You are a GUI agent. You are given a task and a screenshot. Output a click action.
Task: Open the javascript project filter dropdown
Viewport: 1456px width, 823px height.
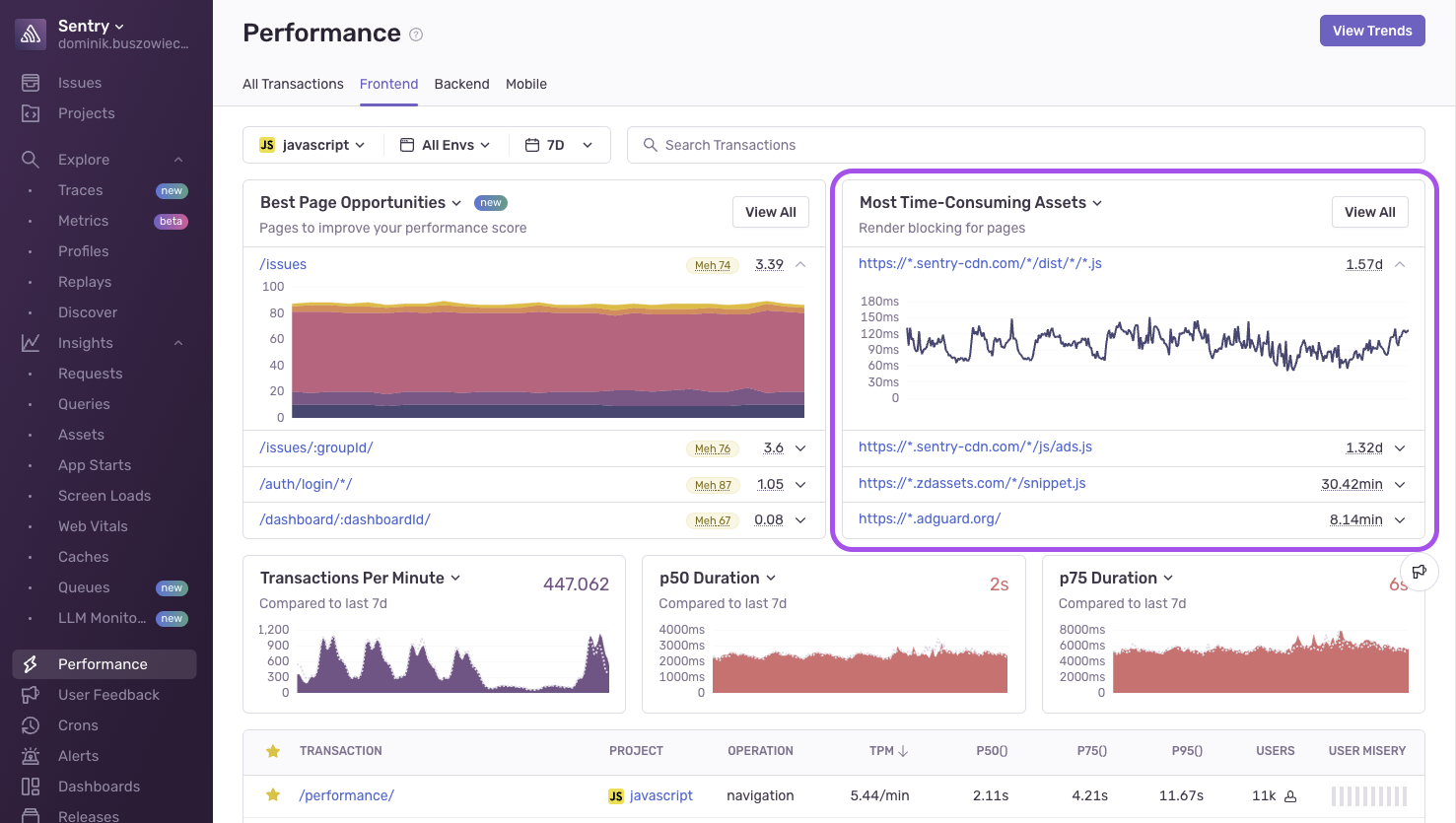click(312, 144)
